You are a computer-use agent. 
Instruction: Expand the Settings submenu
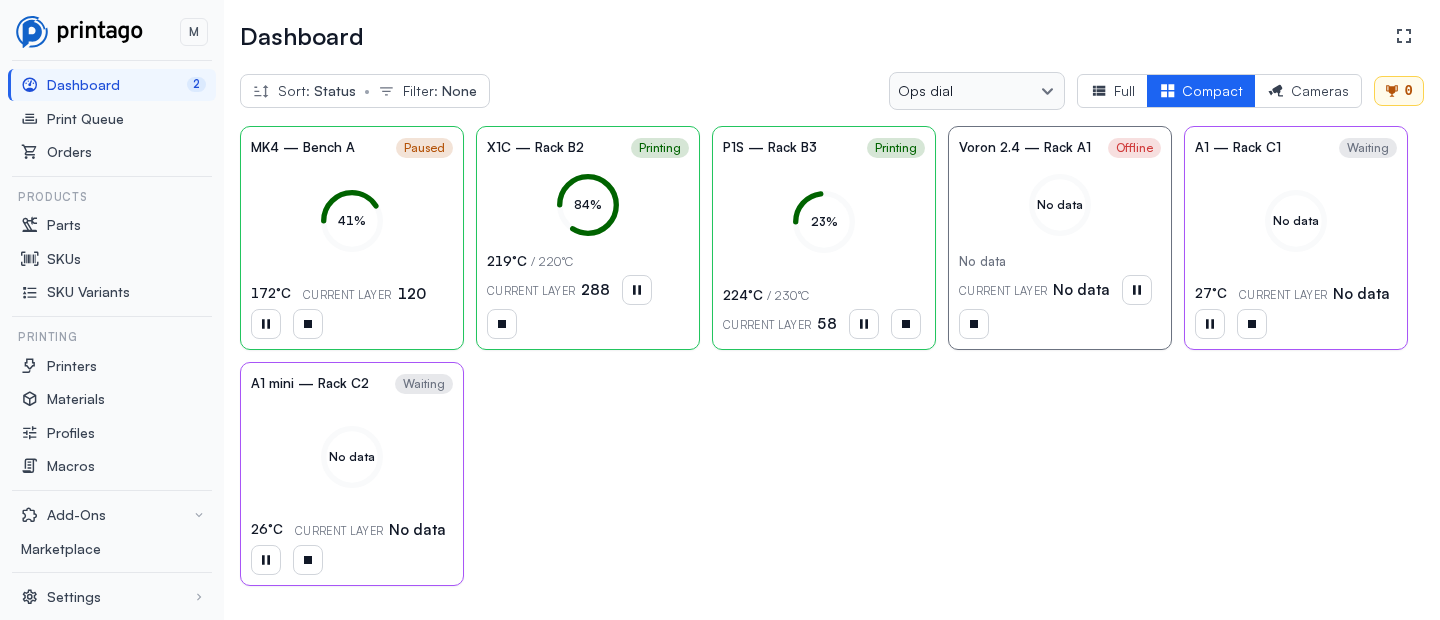(x=112, y=597)
